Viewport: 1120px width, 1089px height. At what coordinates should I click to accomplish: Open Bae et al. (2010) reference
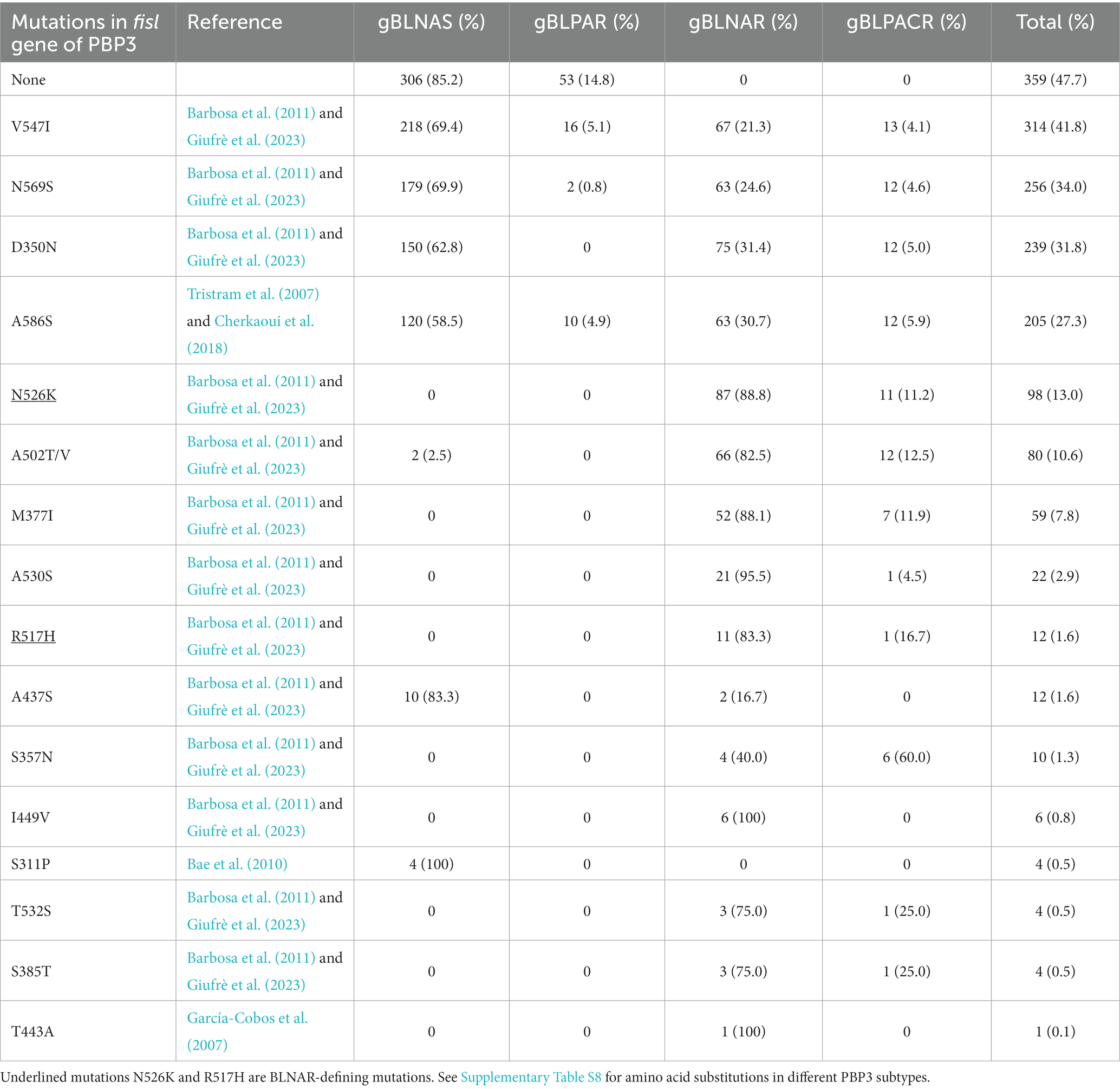(237, 864)
